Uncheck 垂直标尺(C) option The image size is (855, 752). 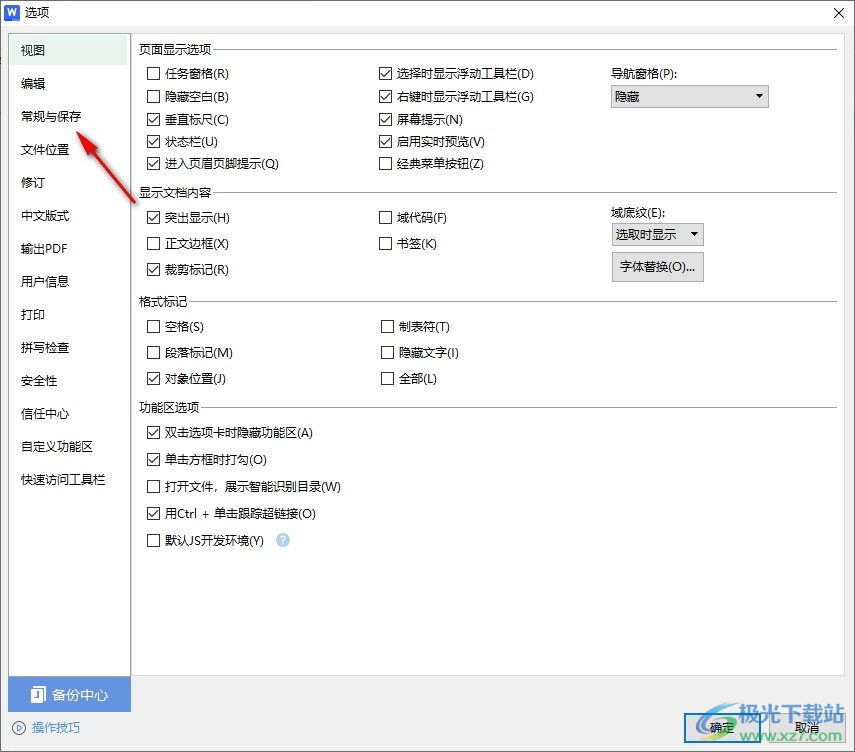click(x=154, y=119)
